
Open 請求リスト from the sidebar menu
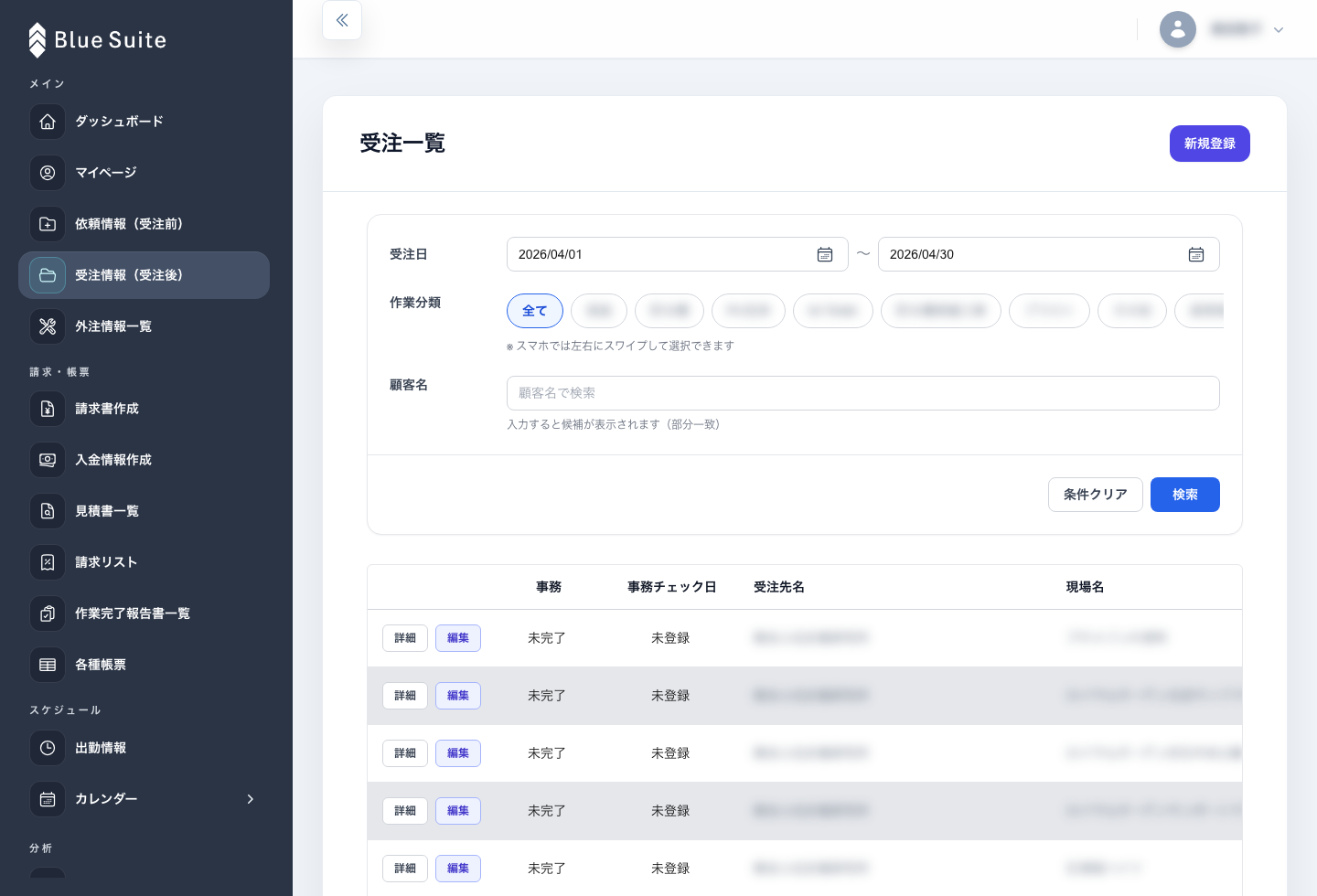[106, 562]
